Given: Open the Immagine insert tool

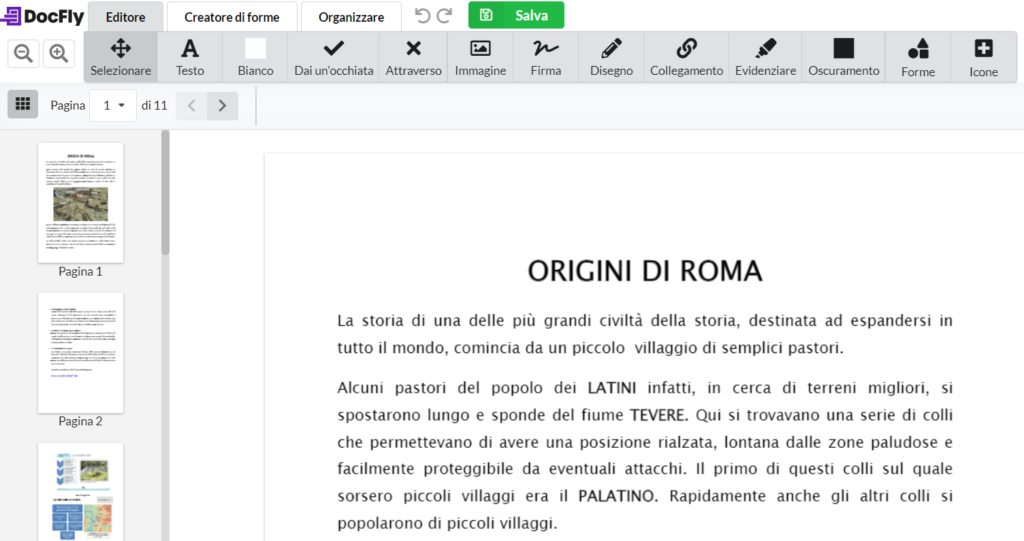Looking at the screenshot, I should tap(480, 57).
